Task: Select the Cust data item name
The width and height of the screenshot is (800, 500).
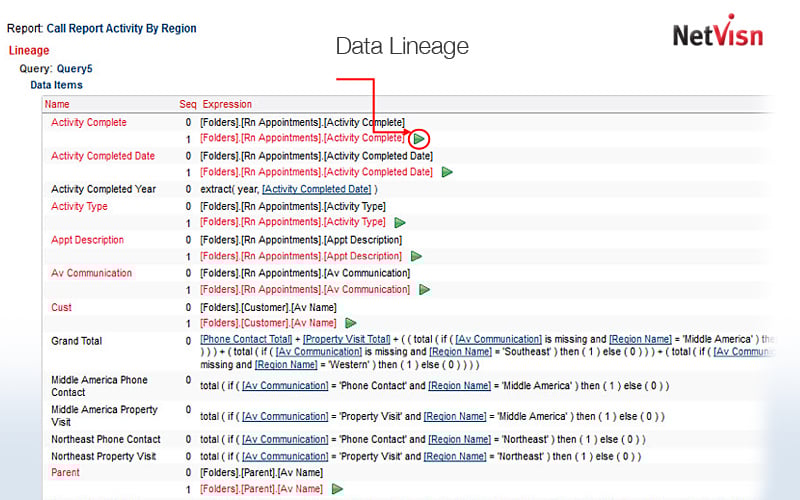Action: (x=62, y=307)
